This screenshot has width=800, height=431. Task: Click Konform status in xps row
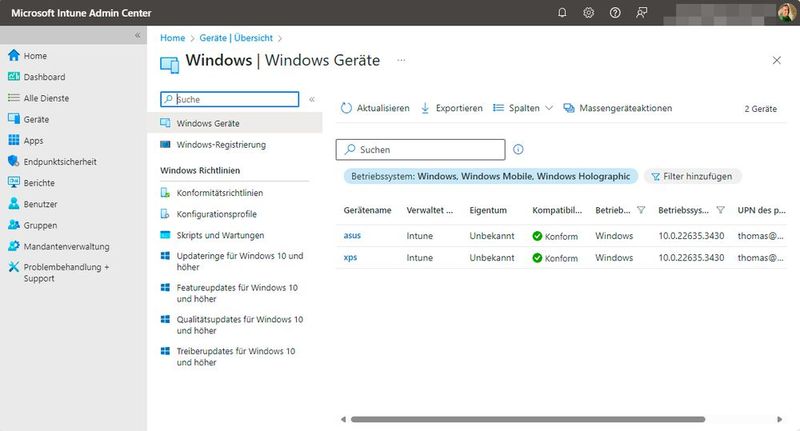point(555,258)
